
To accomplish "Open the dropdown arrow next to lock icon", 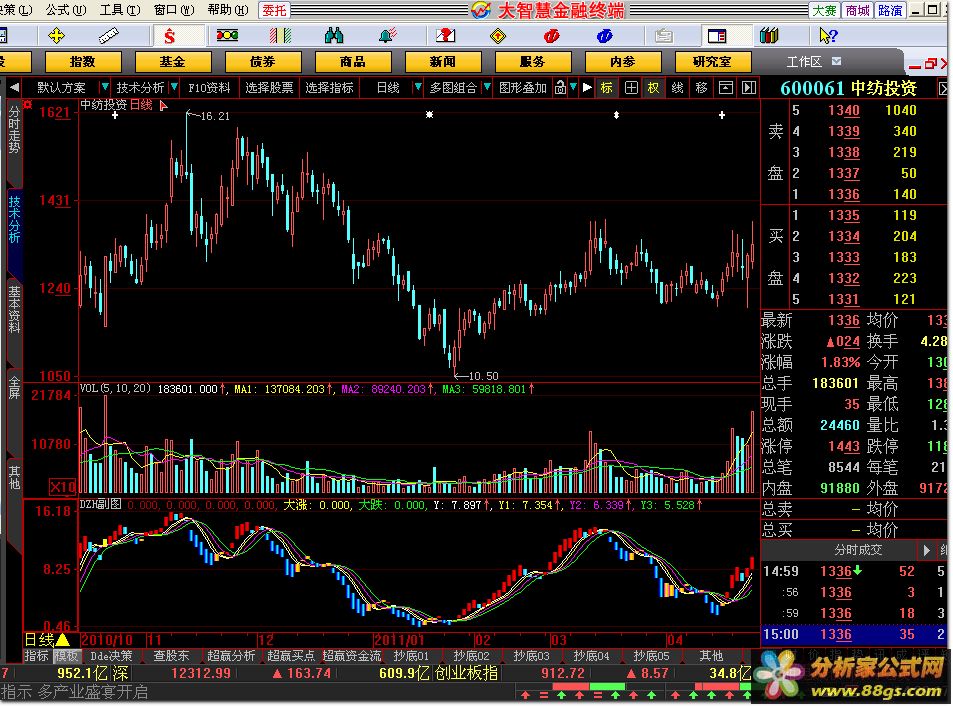I will click(x=573, y=87).
